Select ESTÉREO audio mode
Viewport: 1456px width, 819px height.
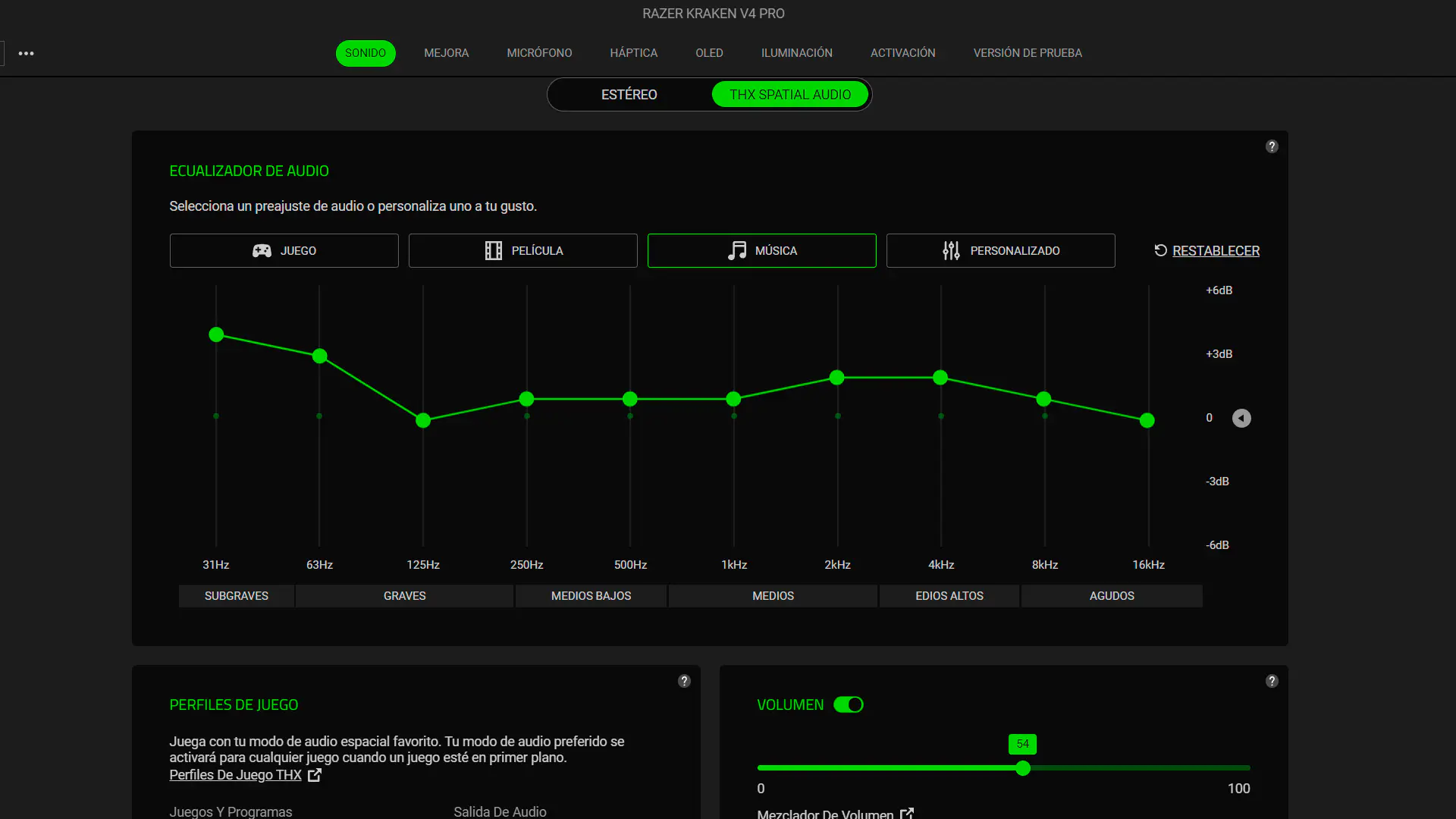[629, 95]
